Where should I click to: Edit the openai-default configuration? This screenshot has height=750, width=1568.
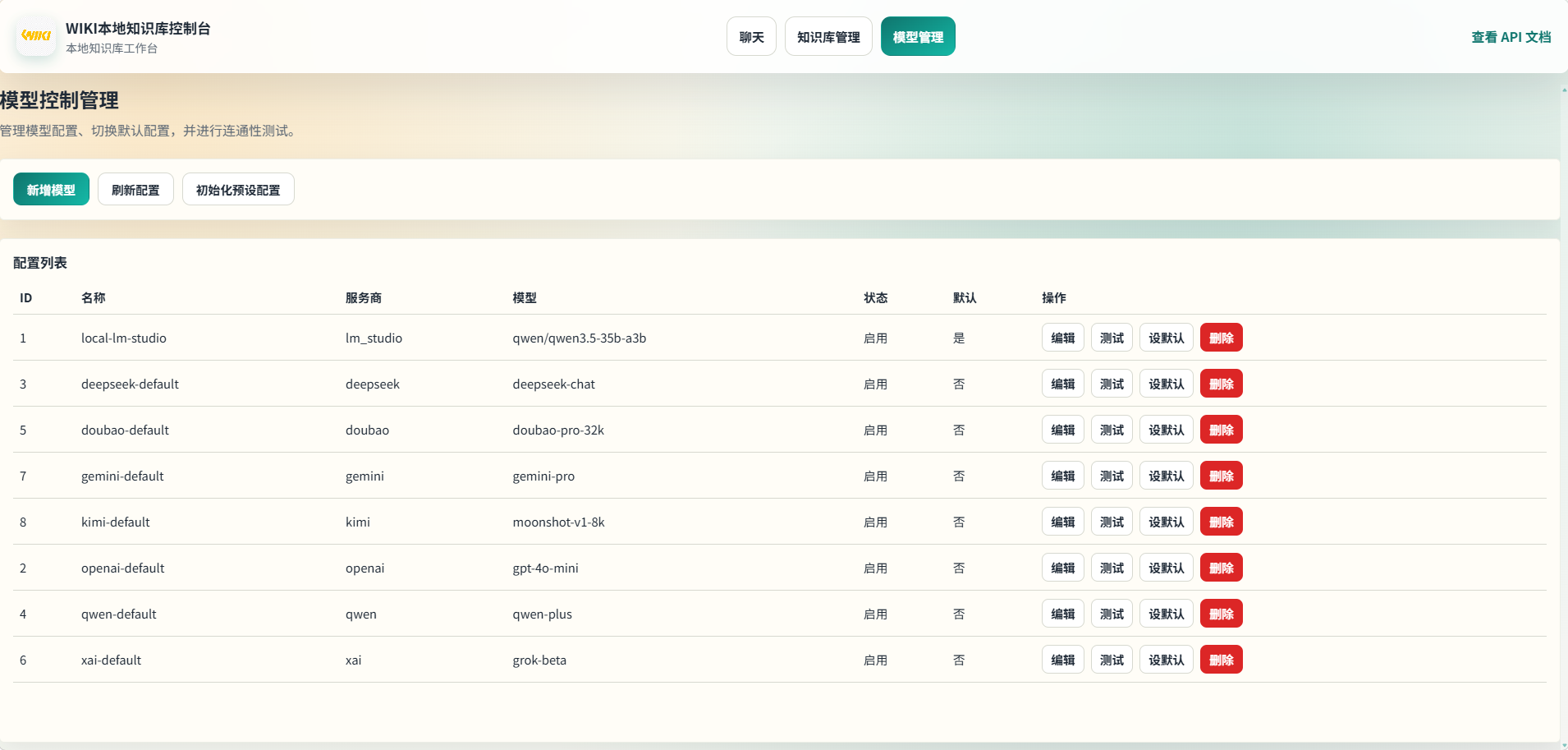1062,568
